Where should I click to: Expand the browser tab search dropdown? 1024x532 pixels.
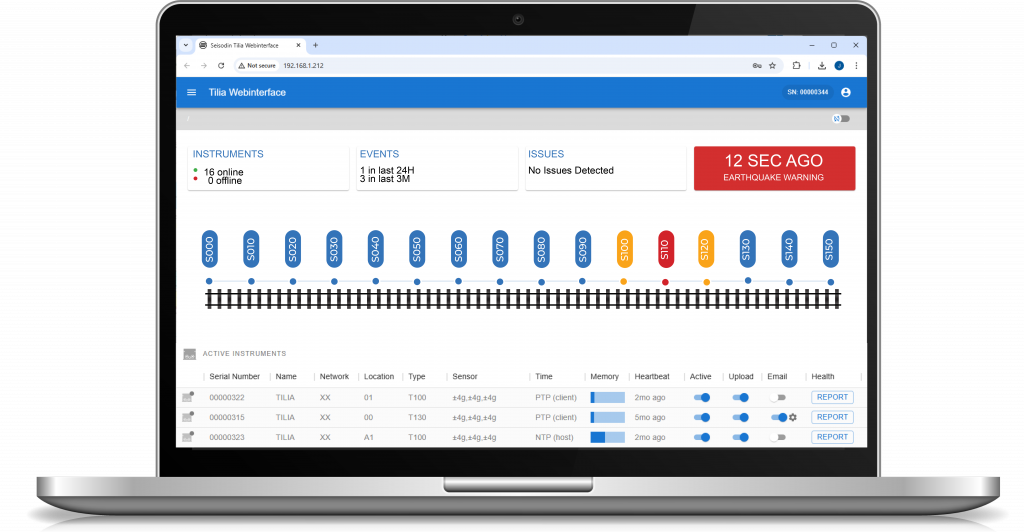(x=185, y=46)
